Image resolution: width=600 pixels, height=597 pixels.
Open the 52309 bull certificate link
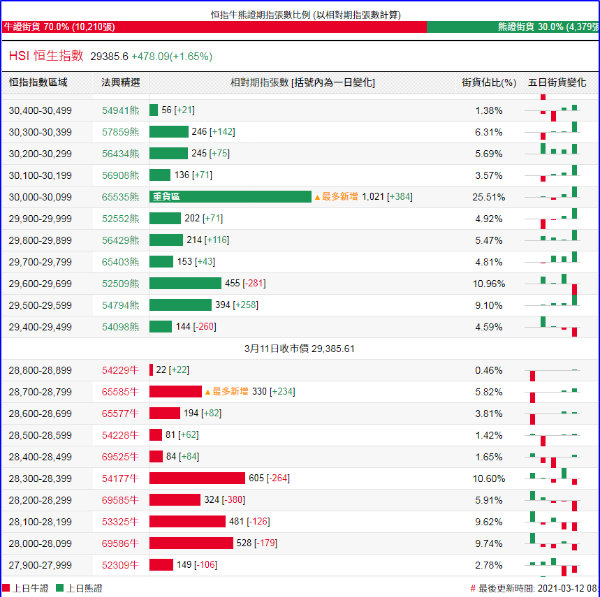pyautogui.click(x=120, y=565)
